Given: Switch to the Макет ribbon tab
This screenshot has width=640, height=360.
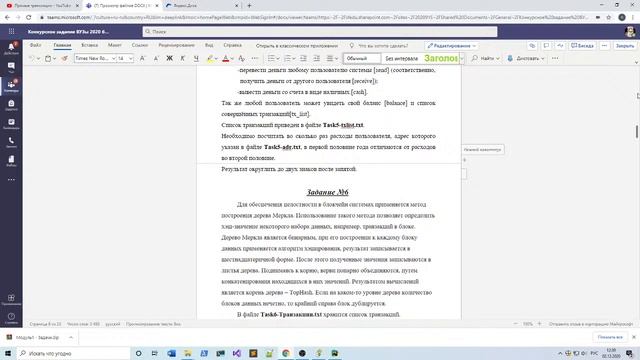Looking at the screenshot, I should click(115, 45).
